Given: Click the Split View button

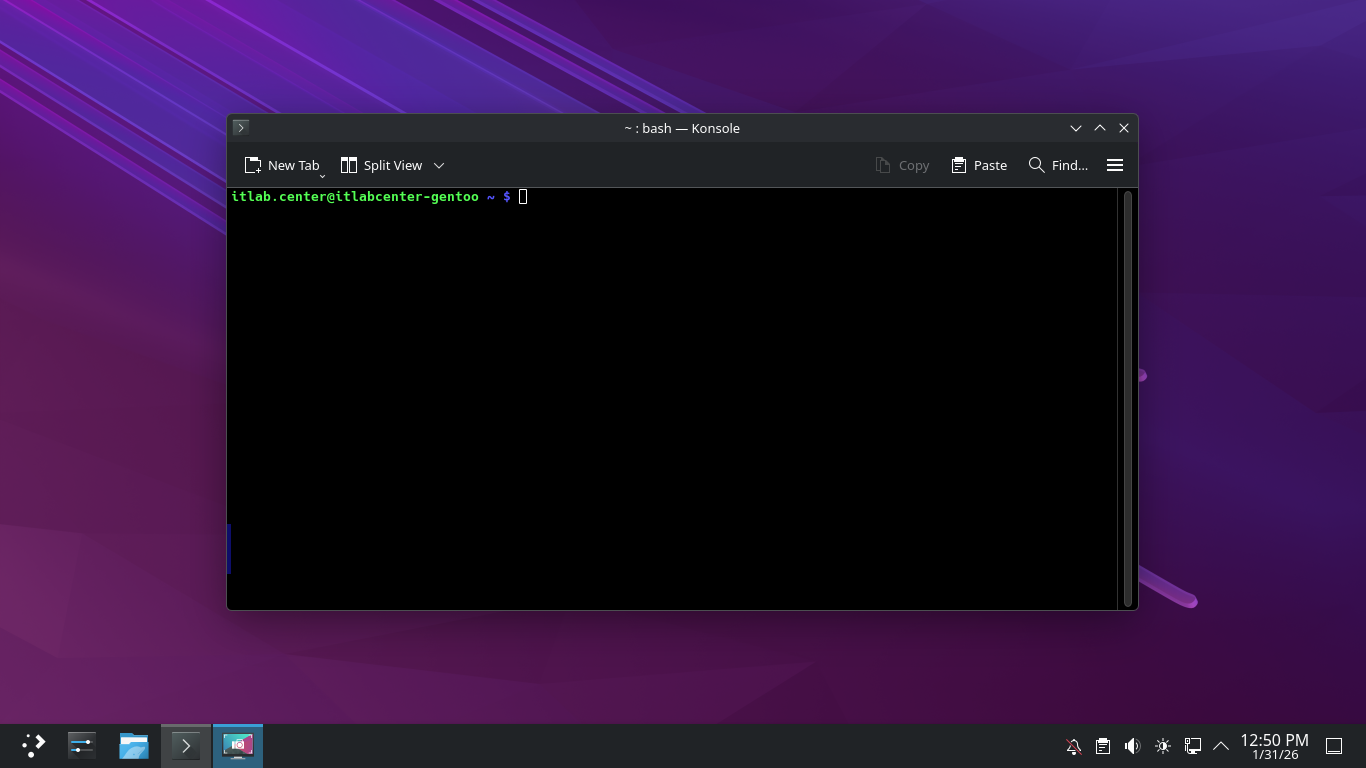Looking at the screenshot, I should pyautogui.click(x=381, y=166).
